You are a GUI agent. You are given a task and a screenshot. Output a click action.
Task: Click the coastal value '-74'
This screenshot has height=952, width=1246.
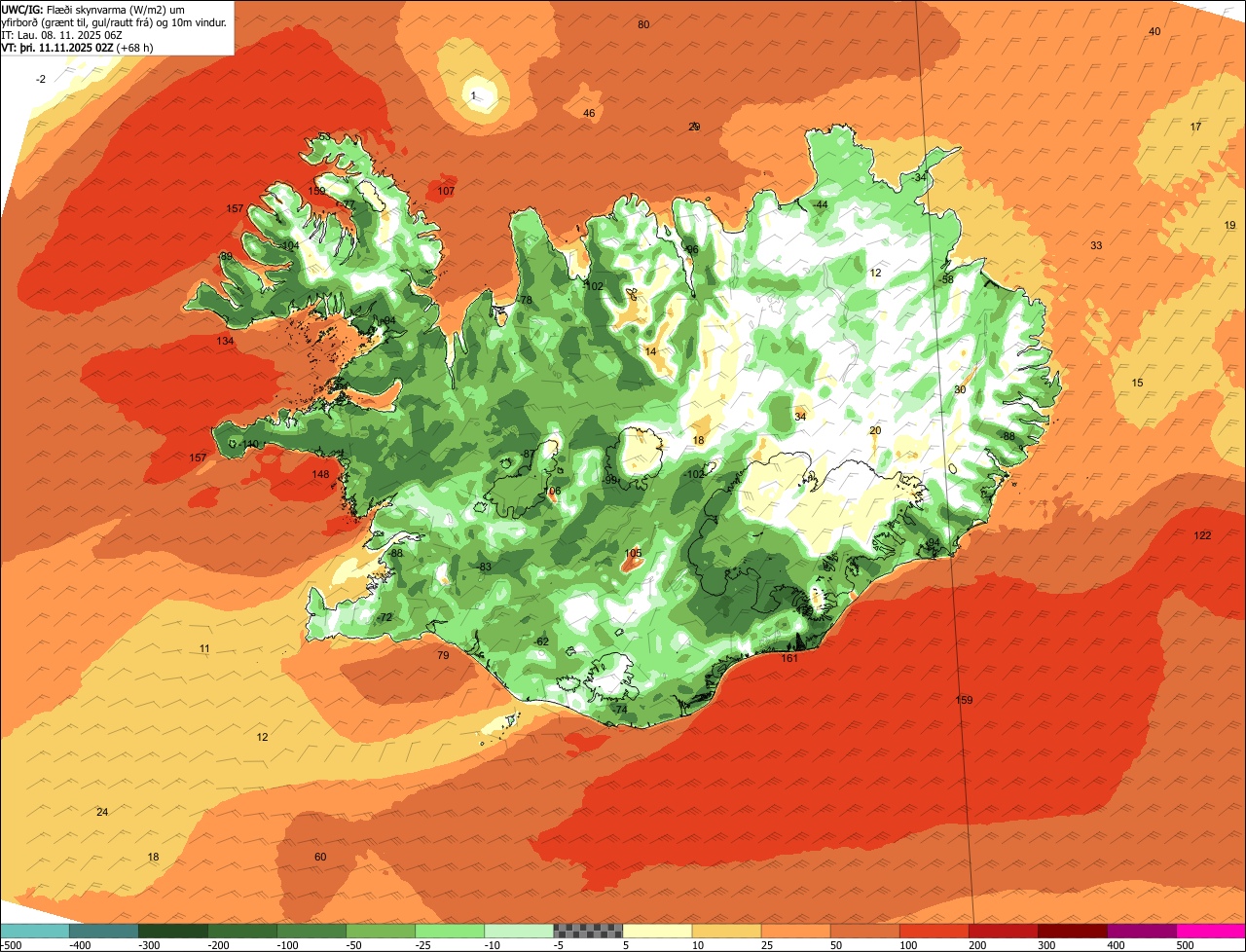pyautogui.click(x=619, y=710)
